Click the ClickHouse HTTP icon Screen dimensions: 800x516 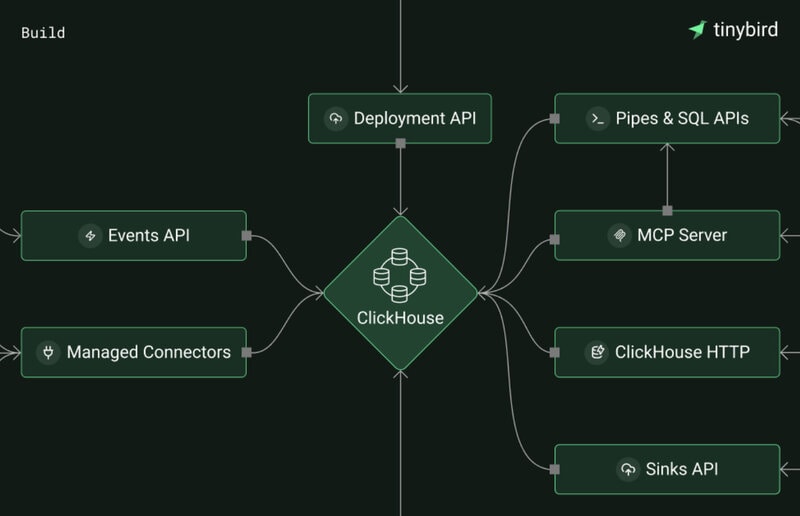pos(597,352)
